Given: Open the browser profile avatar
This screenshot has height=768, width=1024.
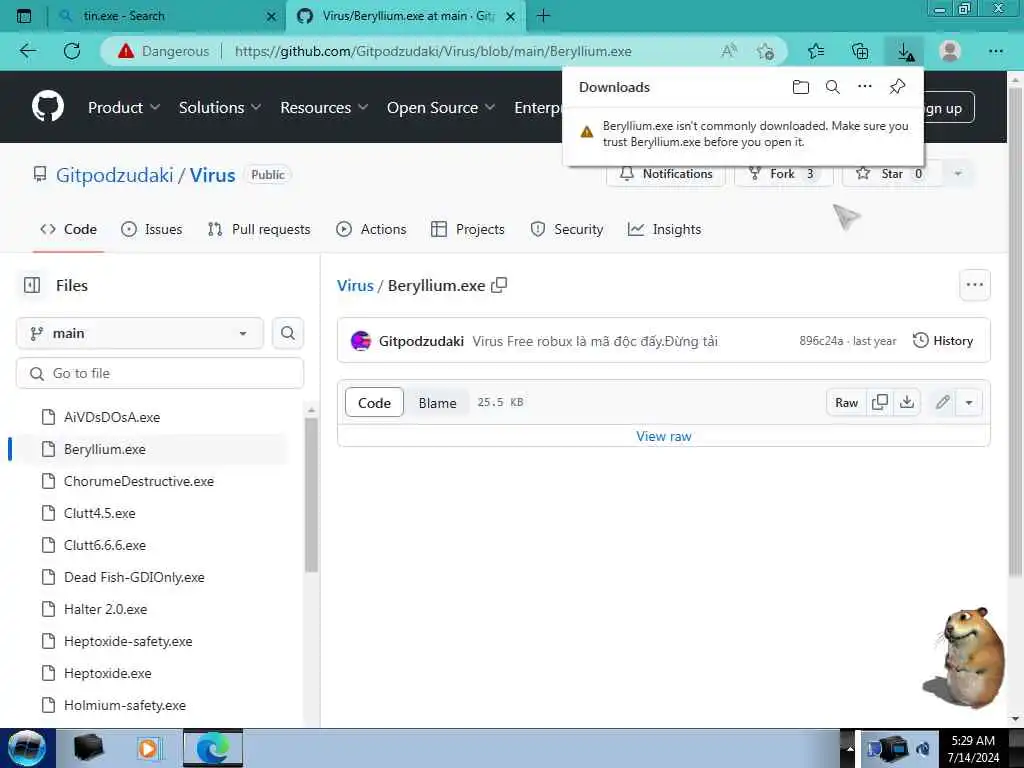Looking at the screenshot, I should tap(950, 51).
